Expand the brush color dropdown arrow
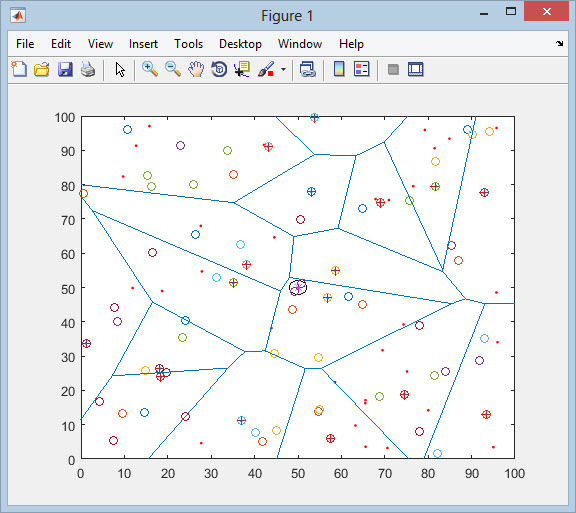 pyautogui.click(x=283, y=69)
